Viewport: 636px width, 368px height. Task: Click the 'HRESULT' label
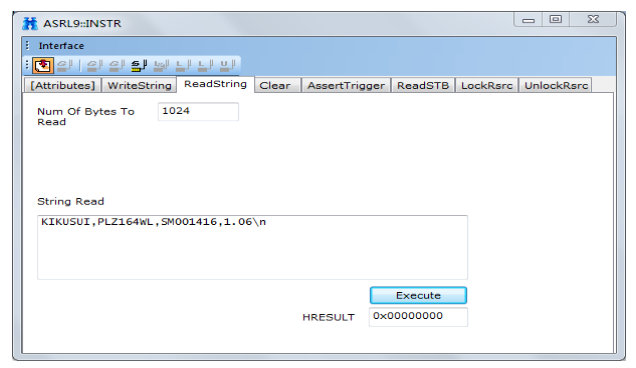[328, 317]
